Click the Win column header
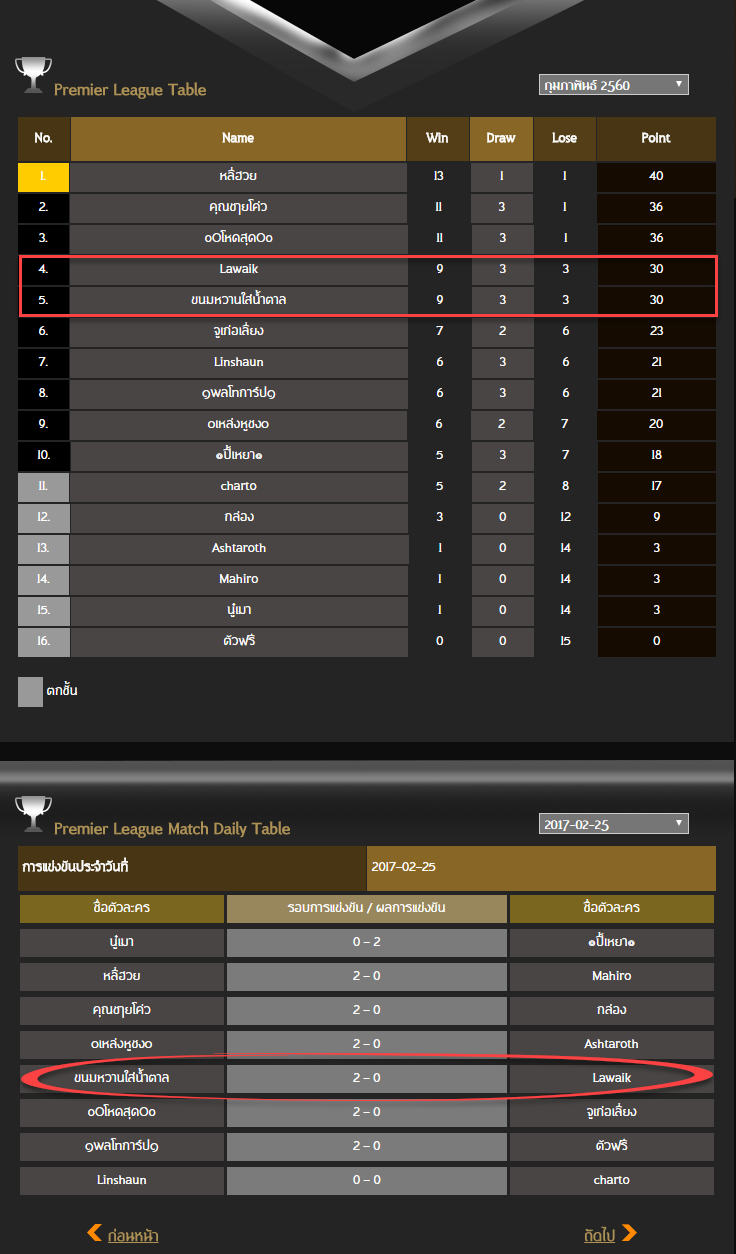736x1254 pixels. pyautogui.click(x=437, y=138)
